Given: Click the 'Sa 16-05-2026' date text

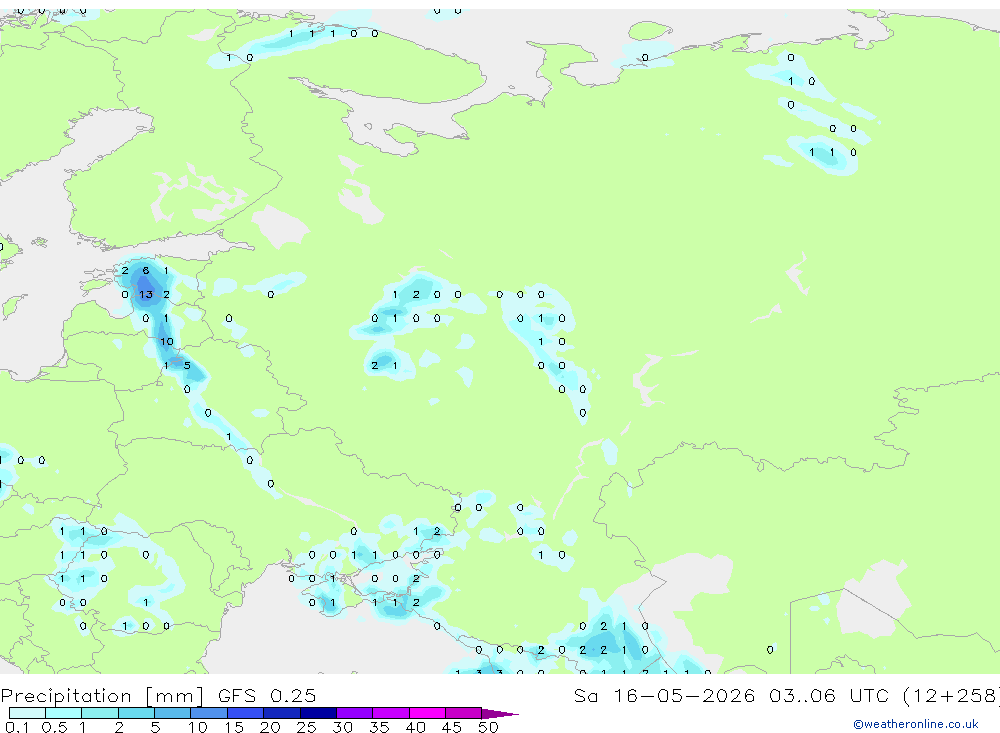Looking at the screenshot, I should coord(664,695).
